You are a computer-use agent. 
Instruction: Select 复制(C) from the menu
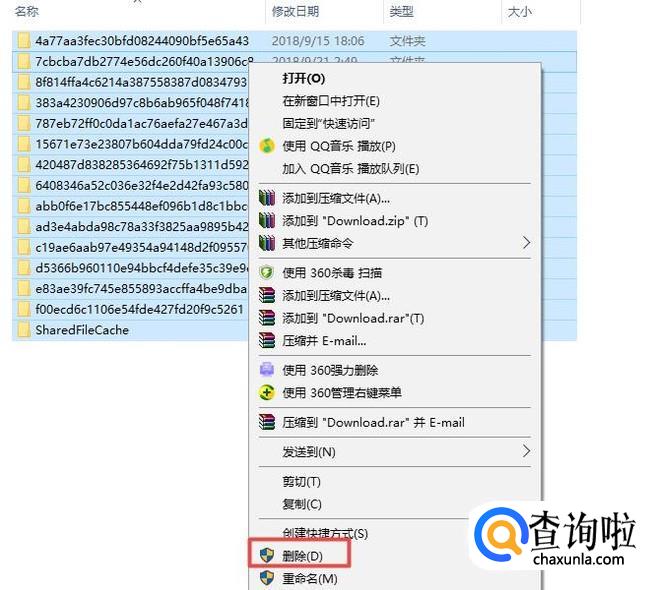point(302,504)
